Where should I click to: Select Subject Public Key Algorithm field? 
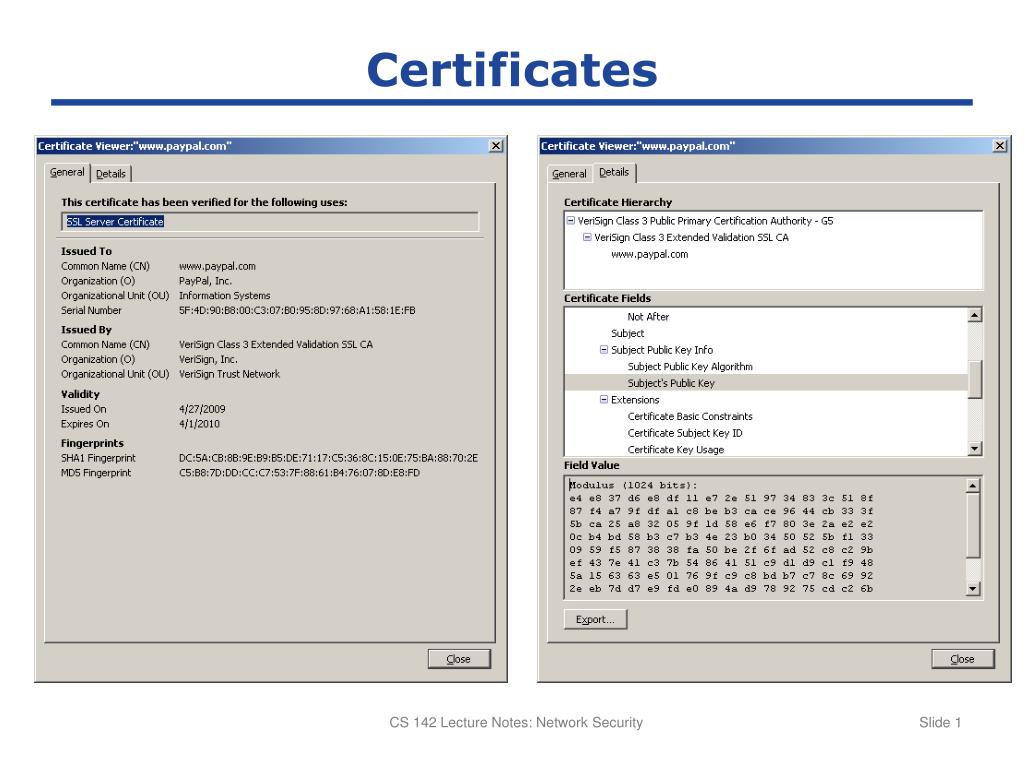[690, 366]
